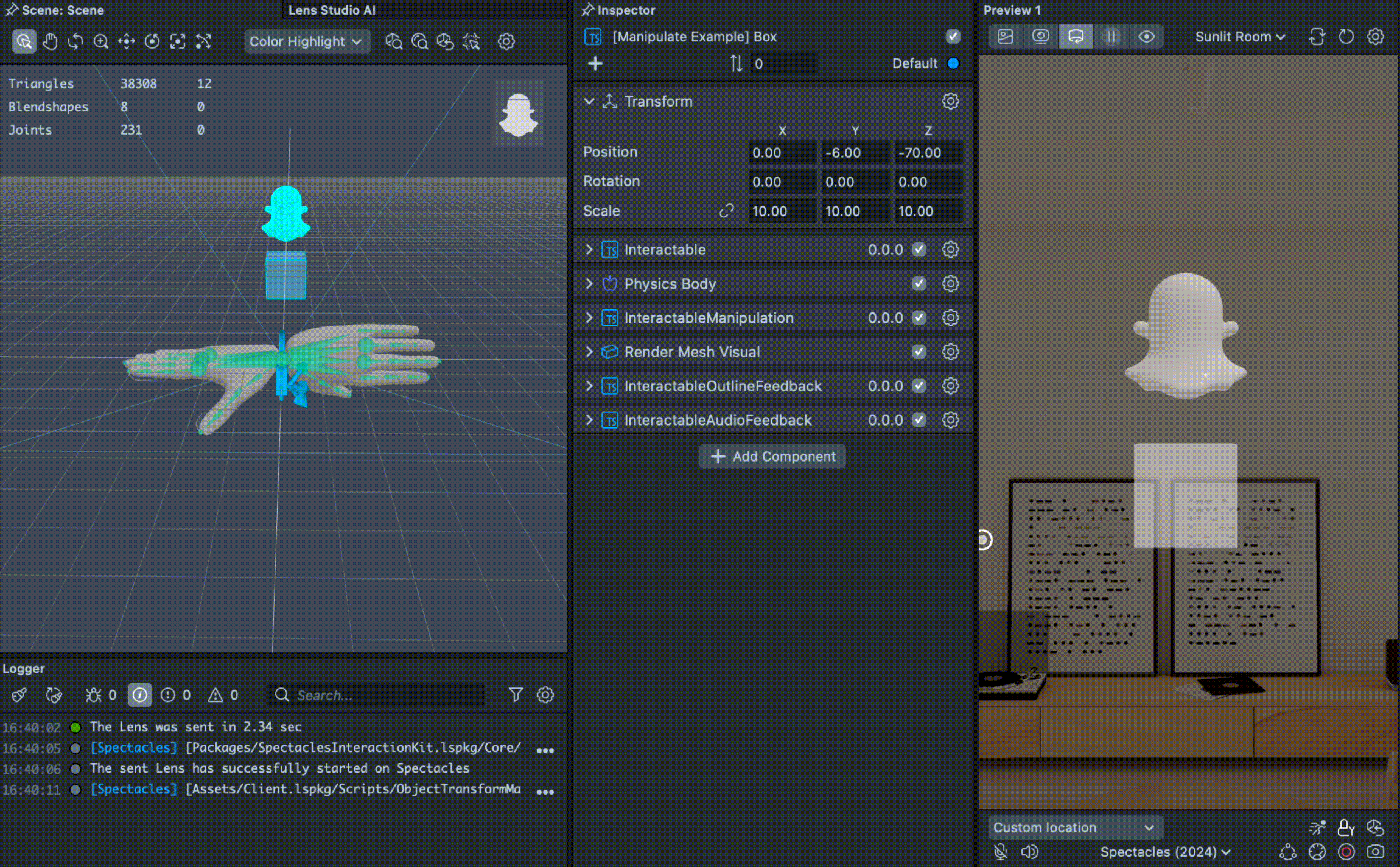Image resolution: width=1400 pixels, height=867 pixels.
Task: Click the red record button in Preview
Action: [x=1346, y=851]
